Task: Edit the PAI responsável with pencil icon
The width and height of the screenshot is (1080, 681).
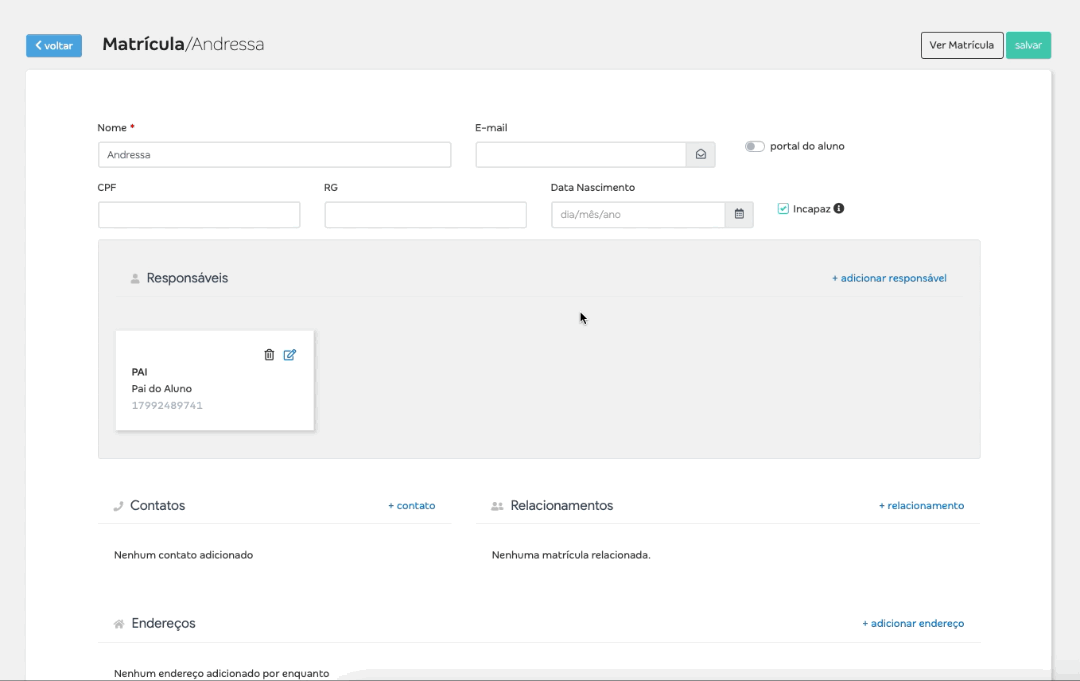Action: [x=290, y=355]
